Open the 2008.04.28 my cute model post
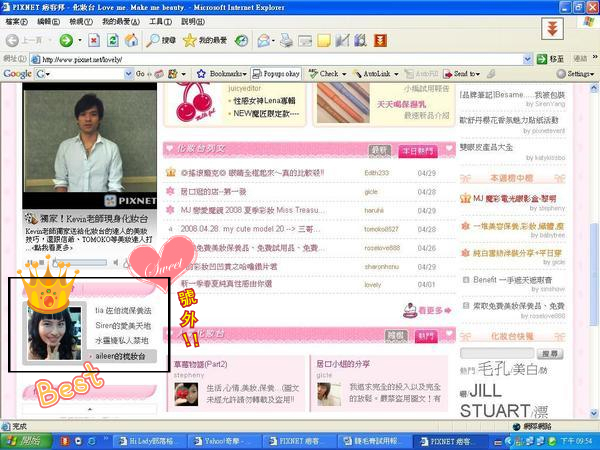600x450 pixels. 250,229
